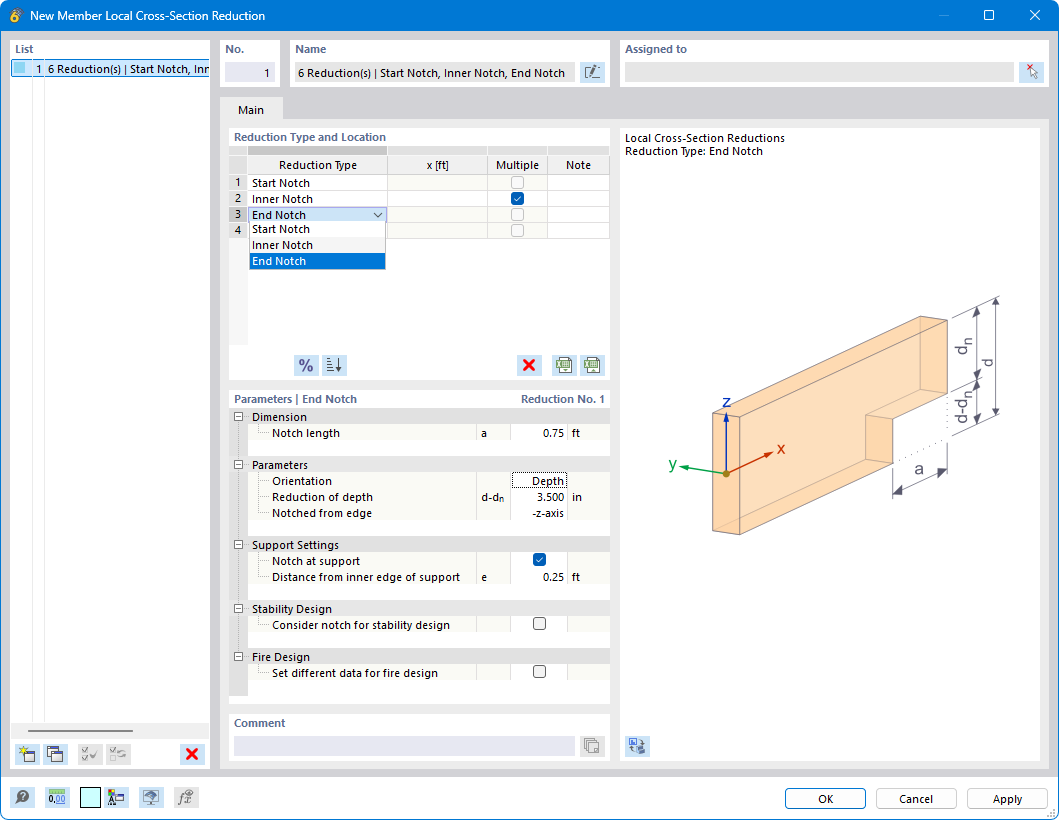Screen dimensions: 1059x820
Task: Click the units and decimals icon
Action: pos(57,798)
